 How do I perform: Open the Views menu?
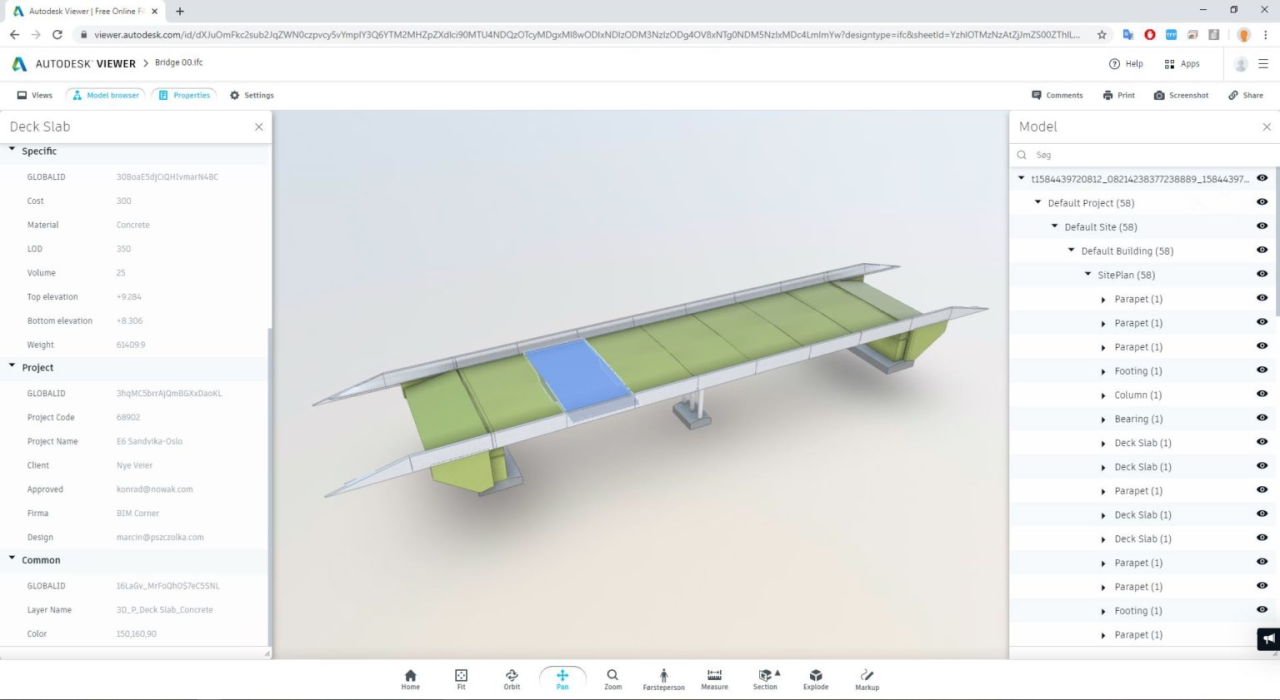(x=34, y=95)
